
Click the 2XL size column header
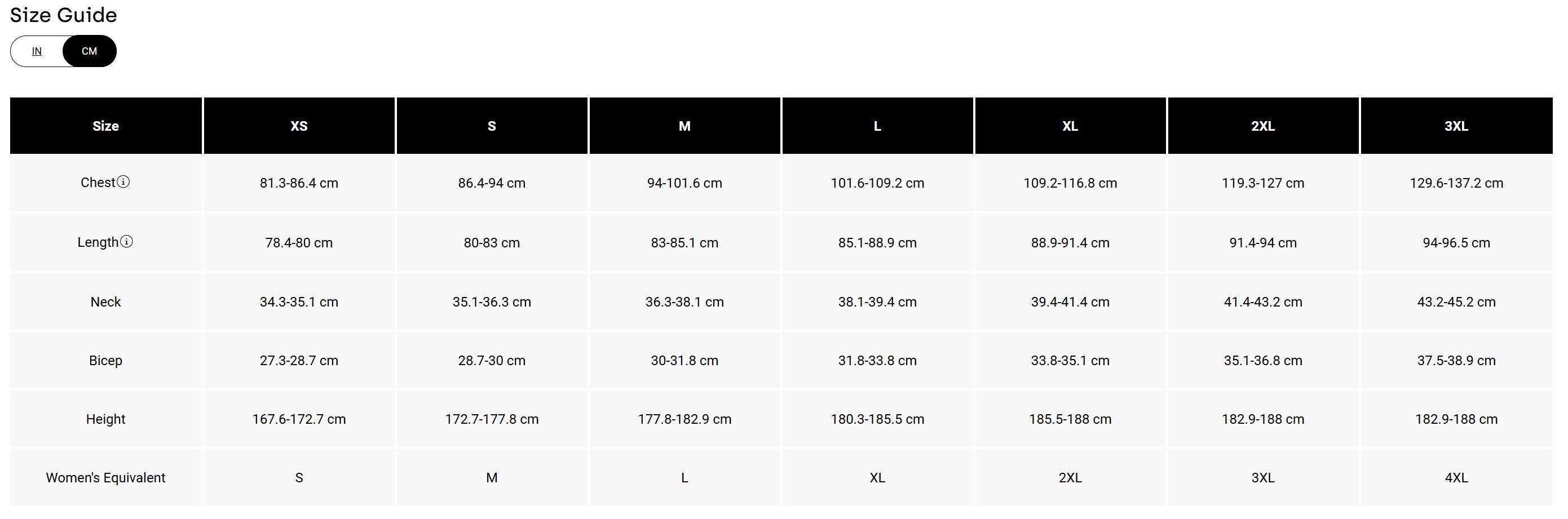(1263, 126)
